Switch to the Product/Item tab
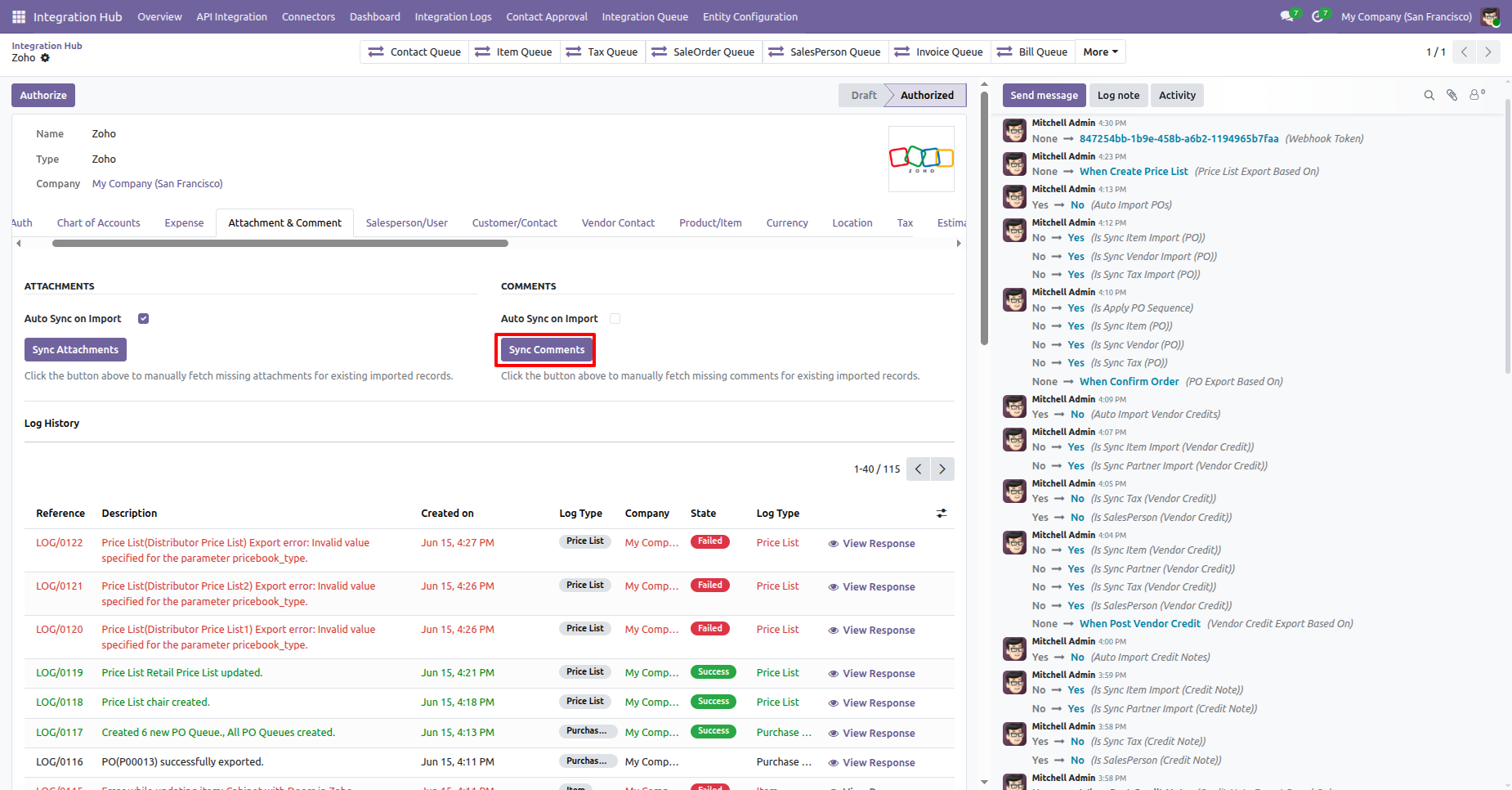 [x=711, y=223]
